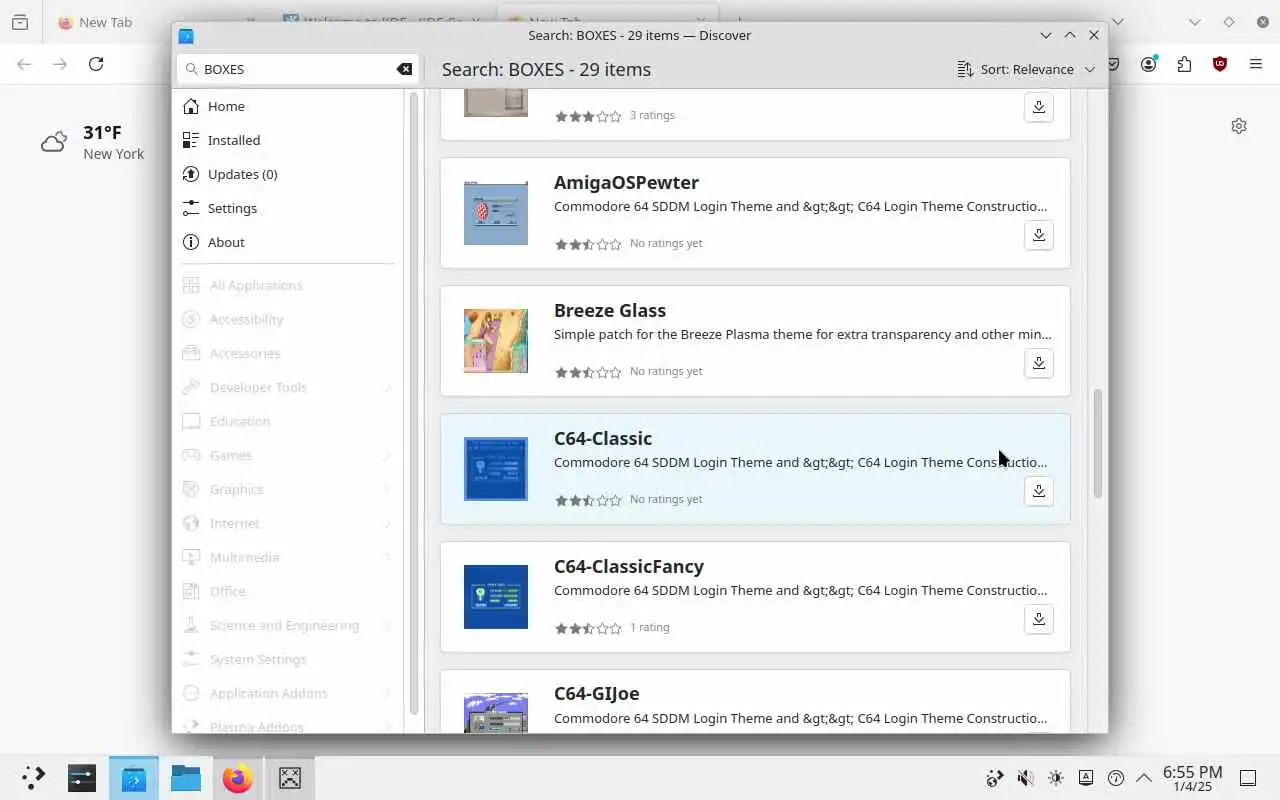Install Breeze Glass via download icon

coord(1039,363)
